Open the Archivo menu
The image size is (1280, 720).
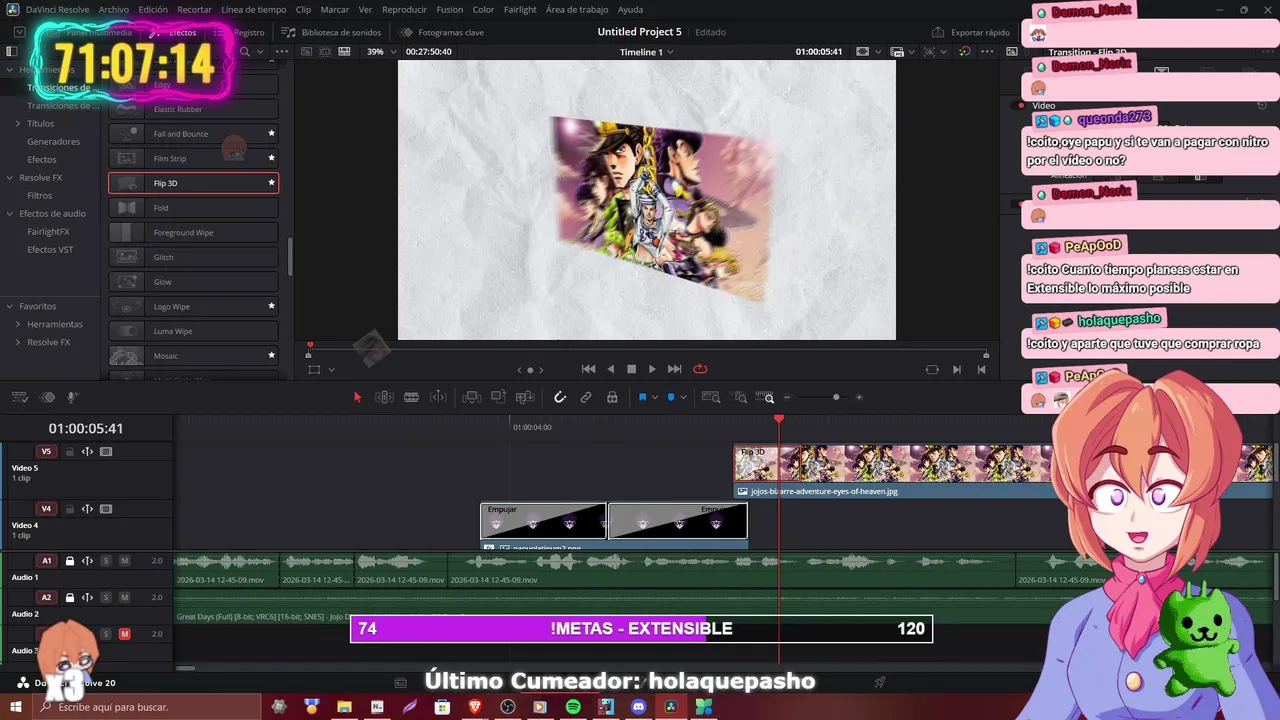pyautogui.click(x=114, y=9)
